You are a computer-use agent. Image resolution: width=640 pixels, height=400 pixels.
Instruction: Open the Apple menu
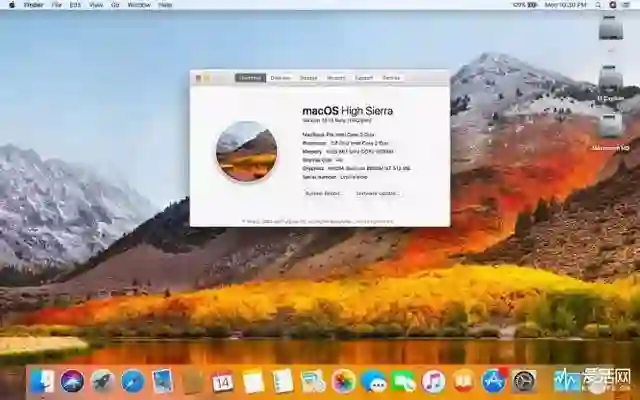coord(11,5)
